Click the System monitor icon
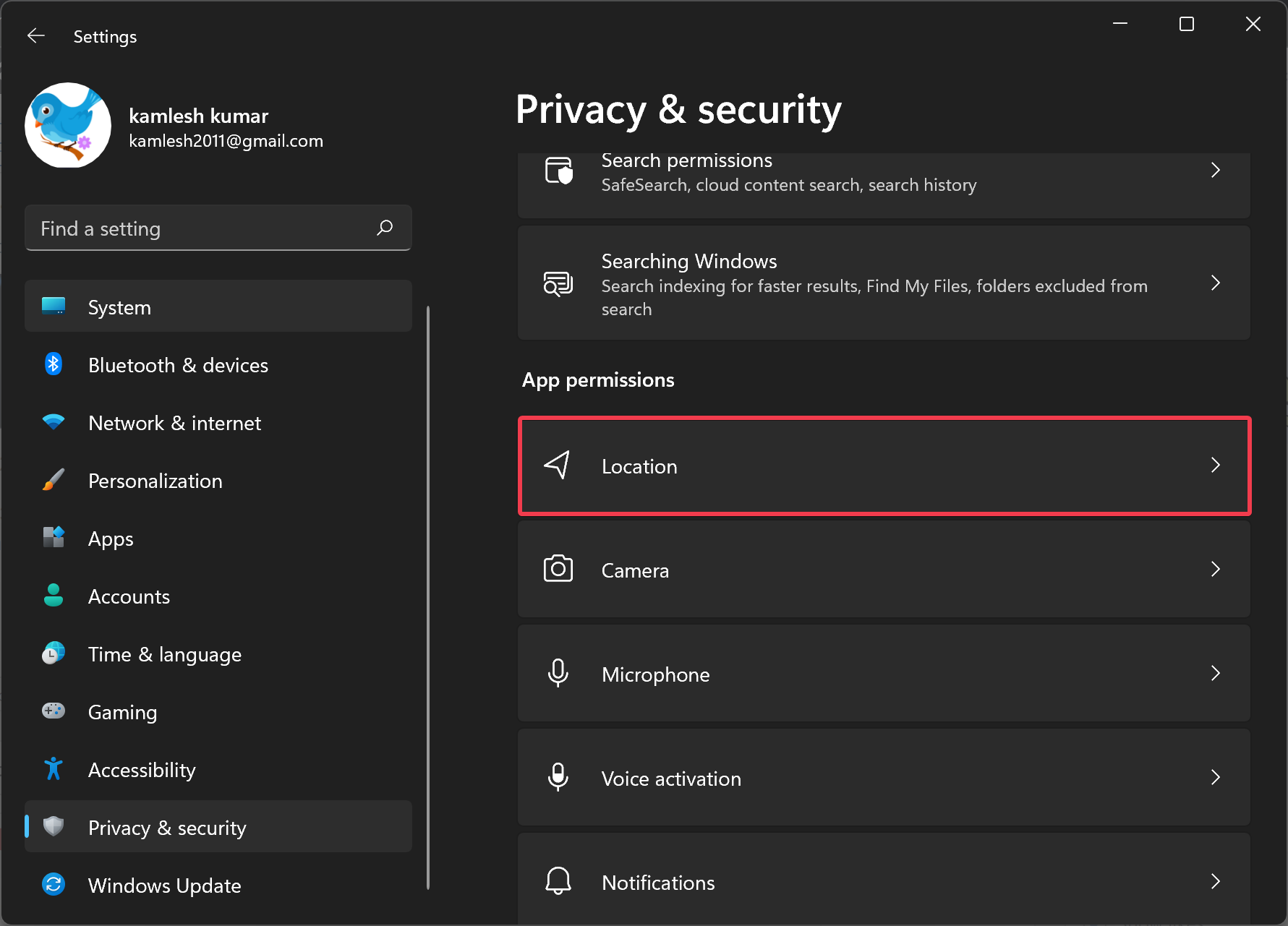The image size is (1288, 926). point(54,306)
